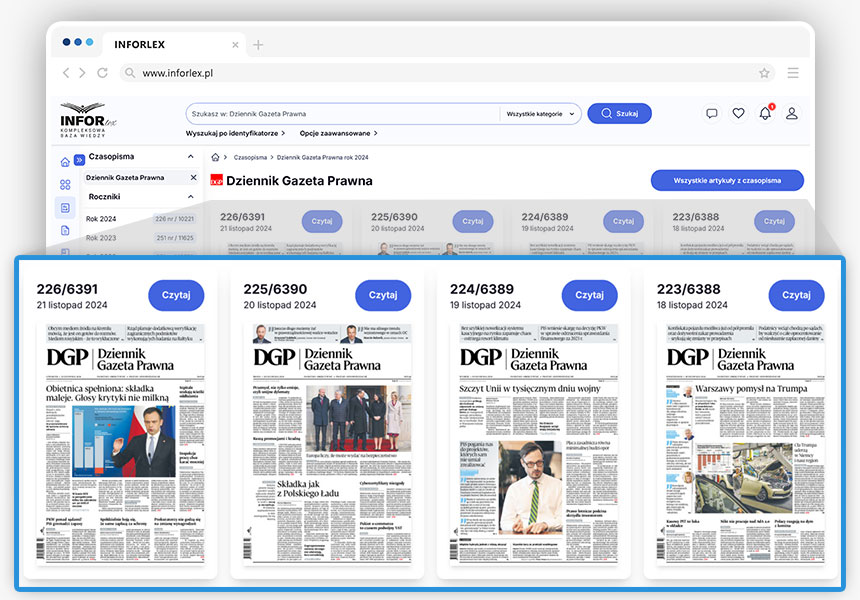
Task: Open the chat messages icon
Action: coord(711,114)
